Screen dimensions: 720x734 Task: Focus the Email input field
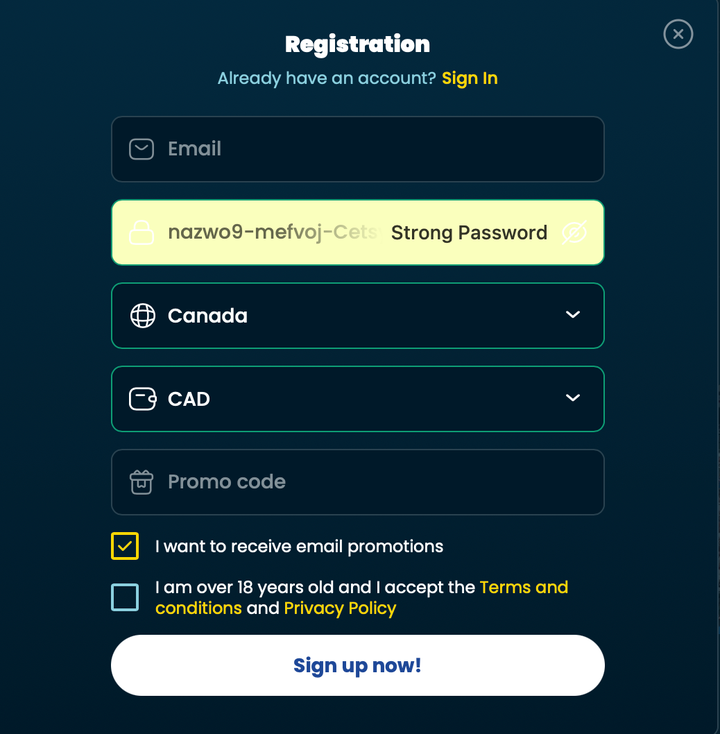point(358,149)
